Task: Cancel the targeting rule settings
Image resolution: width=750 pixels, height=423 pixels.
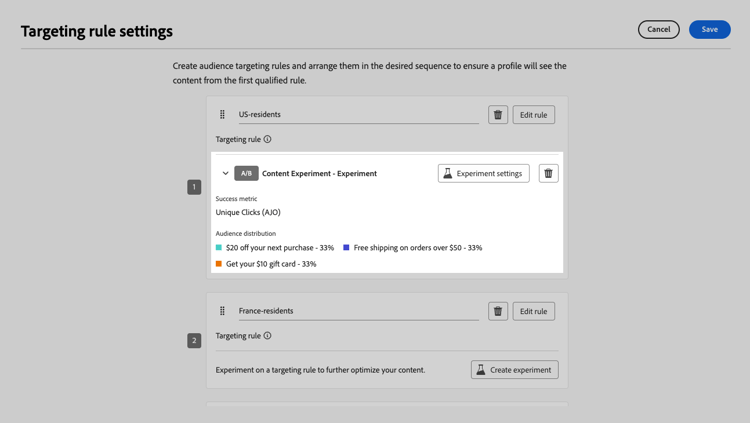Action: 659,29
